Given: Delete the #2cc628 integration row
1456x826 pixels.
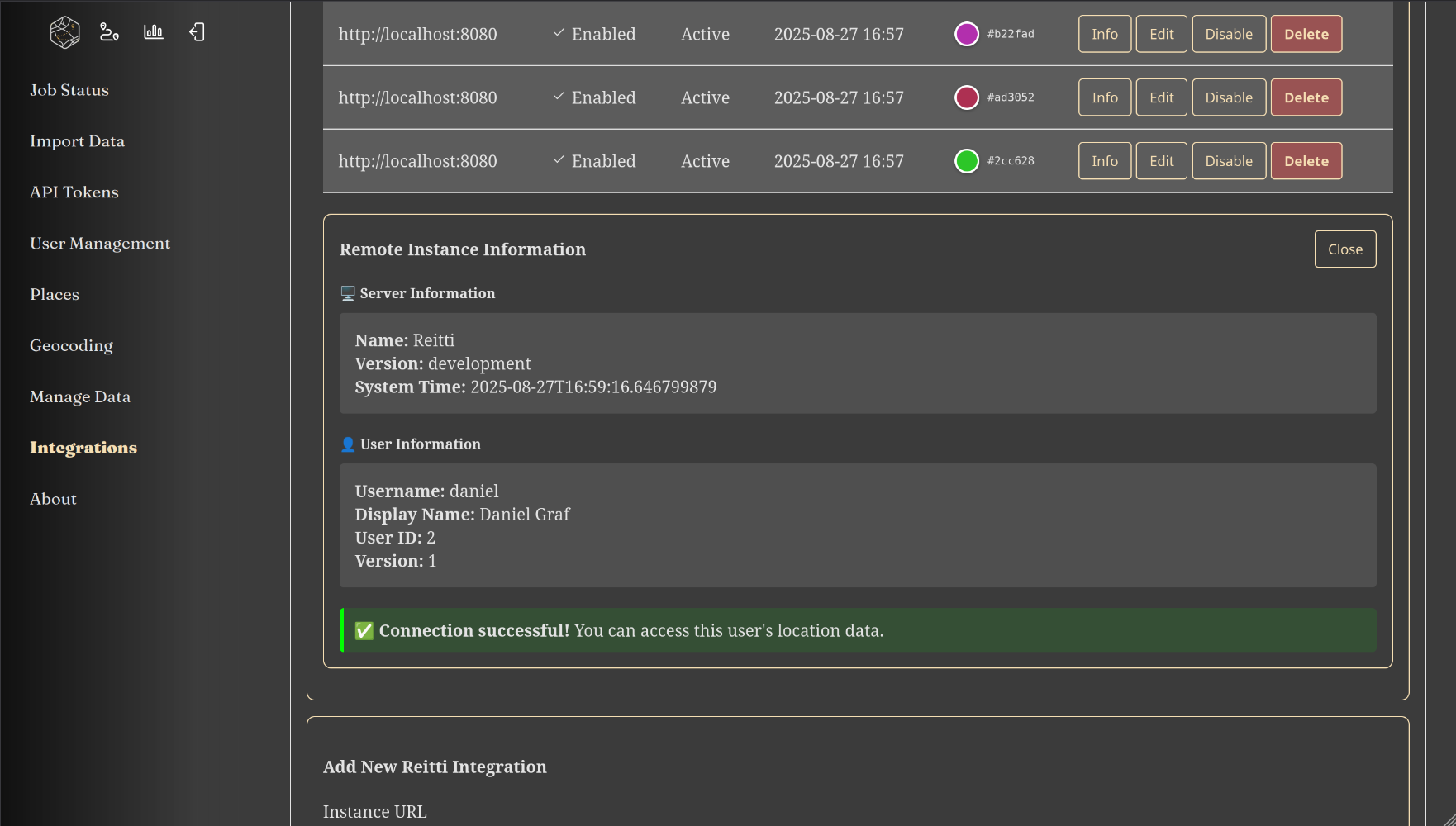Looking at the screenshot, I should coord(1306,161).
